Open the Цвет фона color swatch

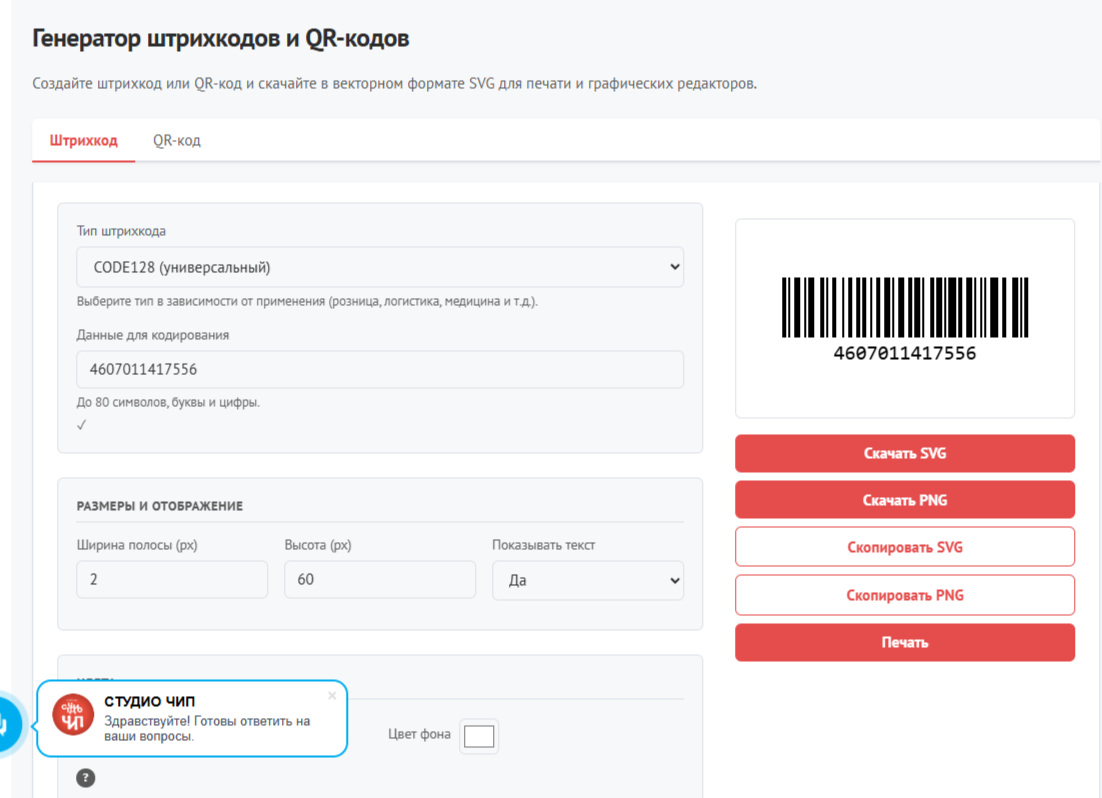tap(478, 735)
